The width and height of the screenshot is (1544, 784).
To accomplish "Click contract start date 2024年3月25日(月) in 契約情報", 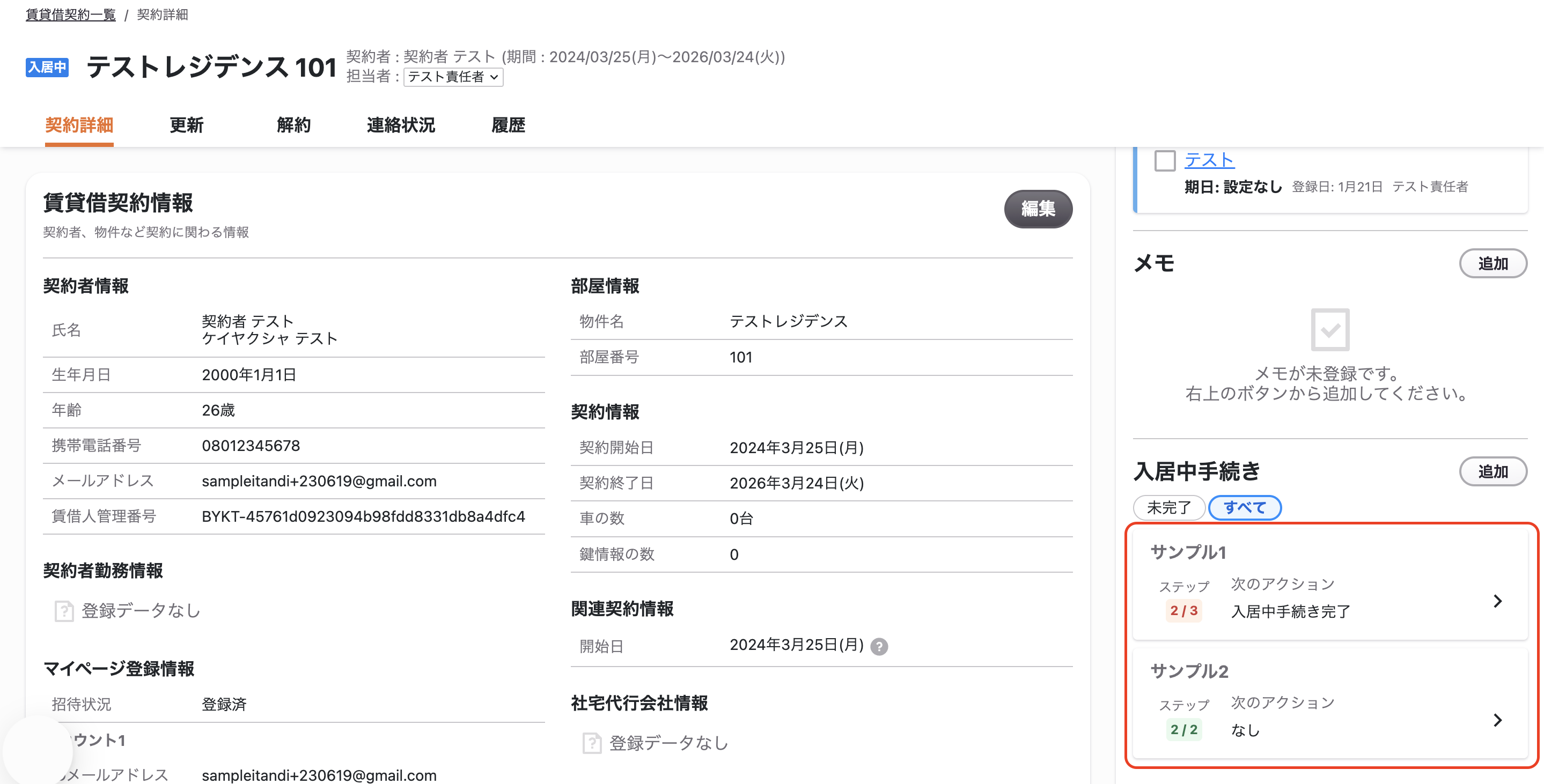I will (x=797, y=447).
